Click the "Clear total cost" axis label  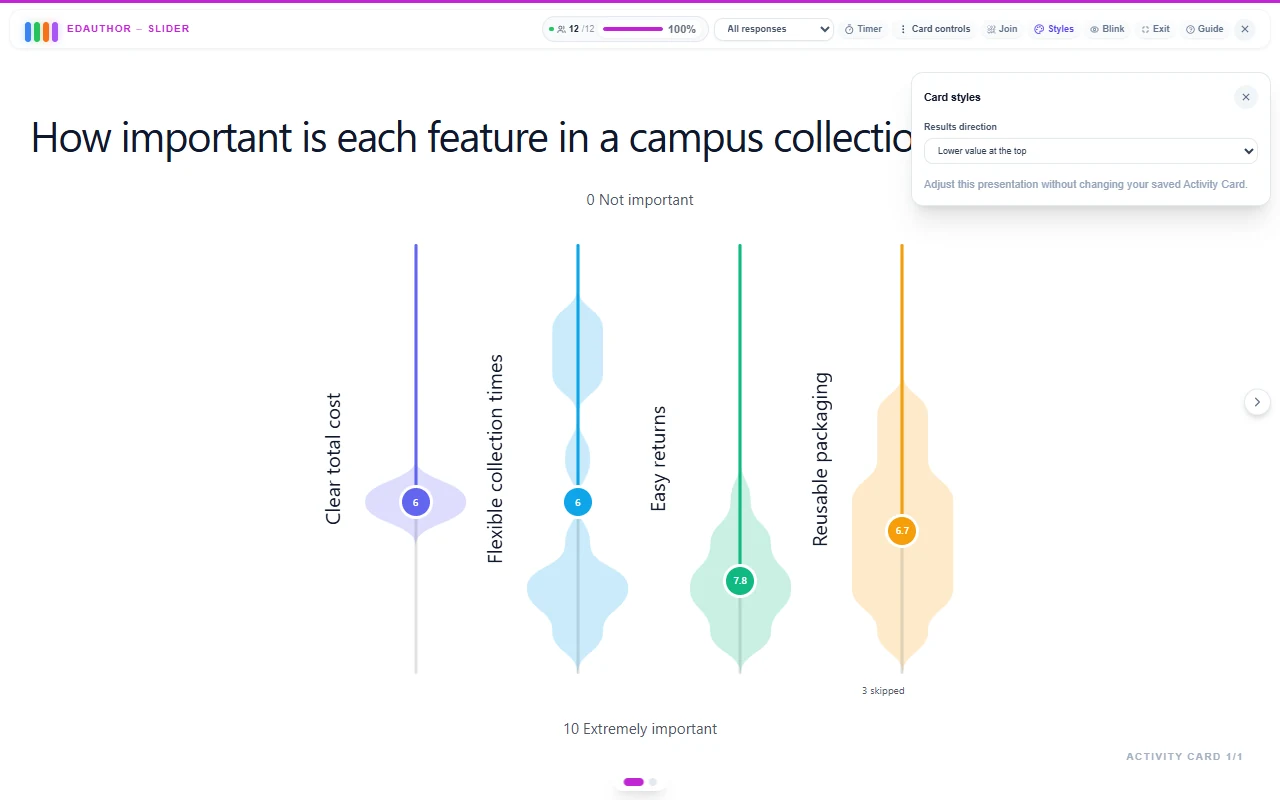(334, 458)
